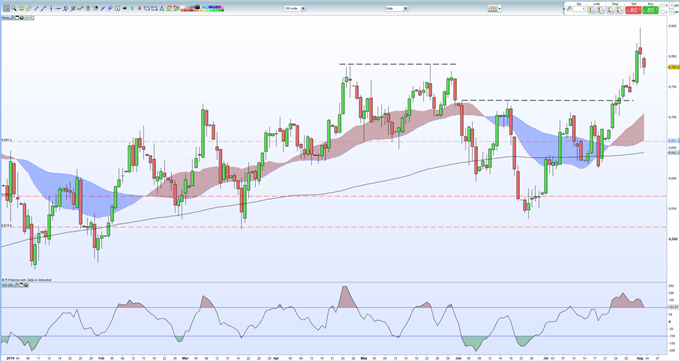The height and width of the screenshot is (361, 680).
Task: Pick a color from the drawing palette
Action: pos(203,9)
